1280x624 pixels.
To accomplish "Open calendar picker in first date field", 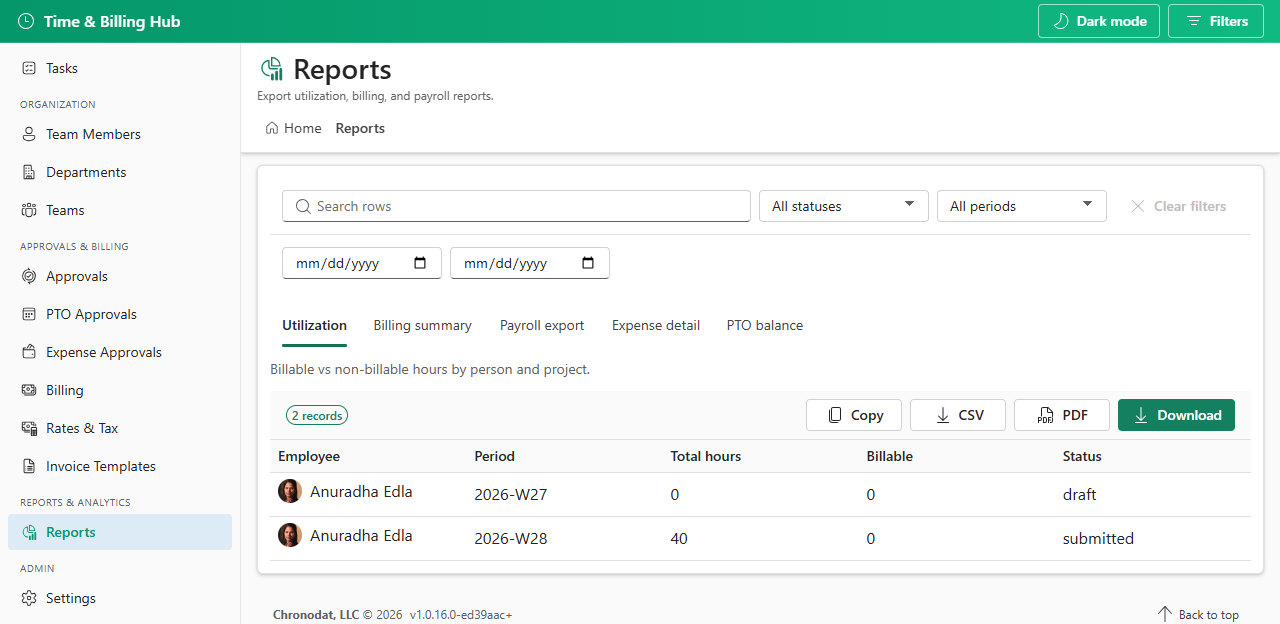I will (420, 263).
